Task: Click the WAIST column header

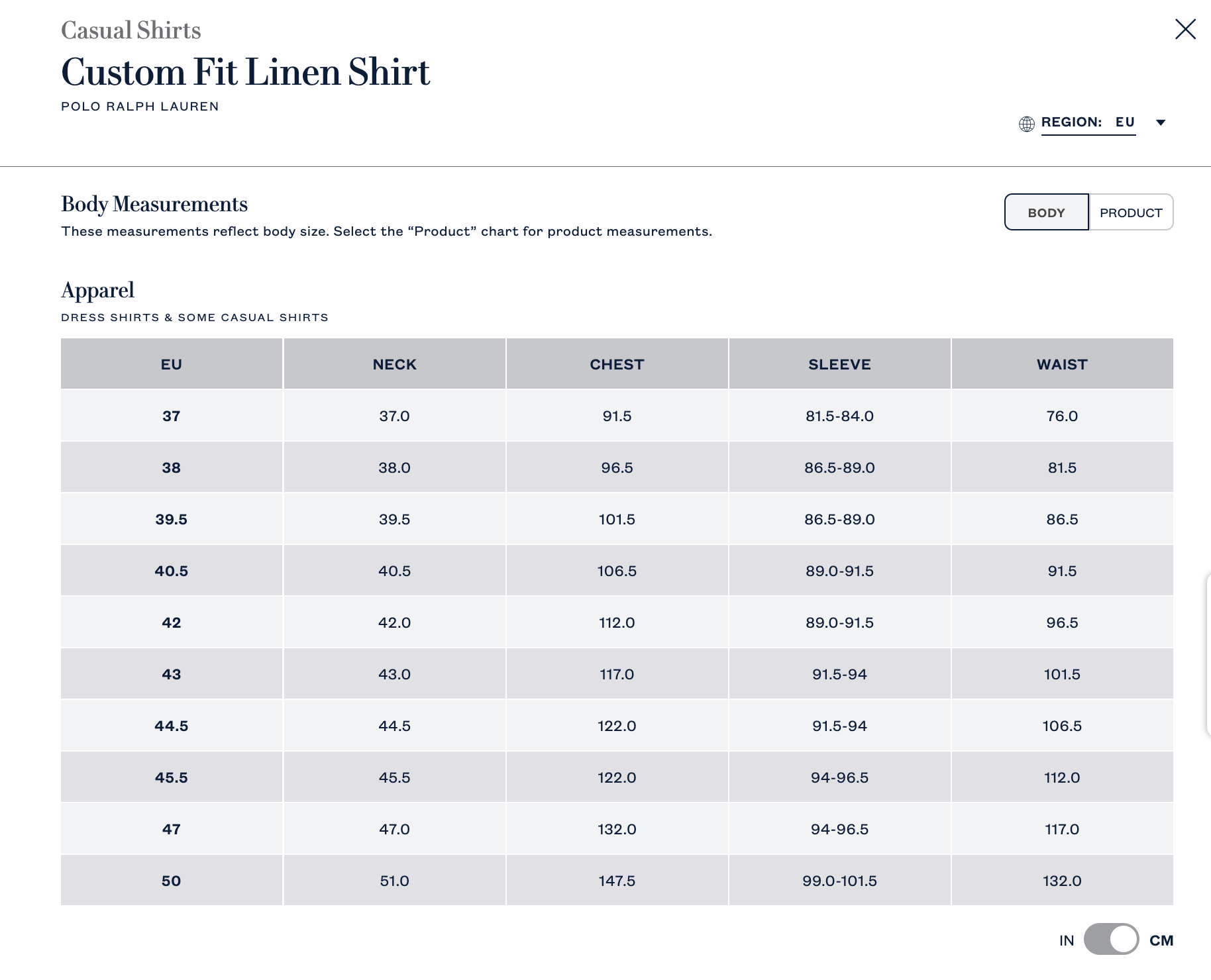Action: [x=1062, y=364]
